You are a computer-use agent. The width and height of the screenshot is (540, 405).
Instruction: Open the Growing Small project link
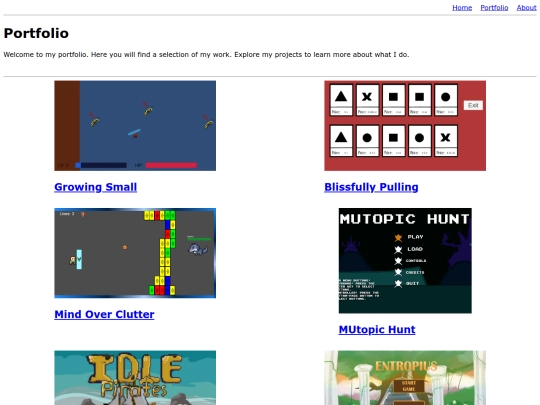click(95, 187)
